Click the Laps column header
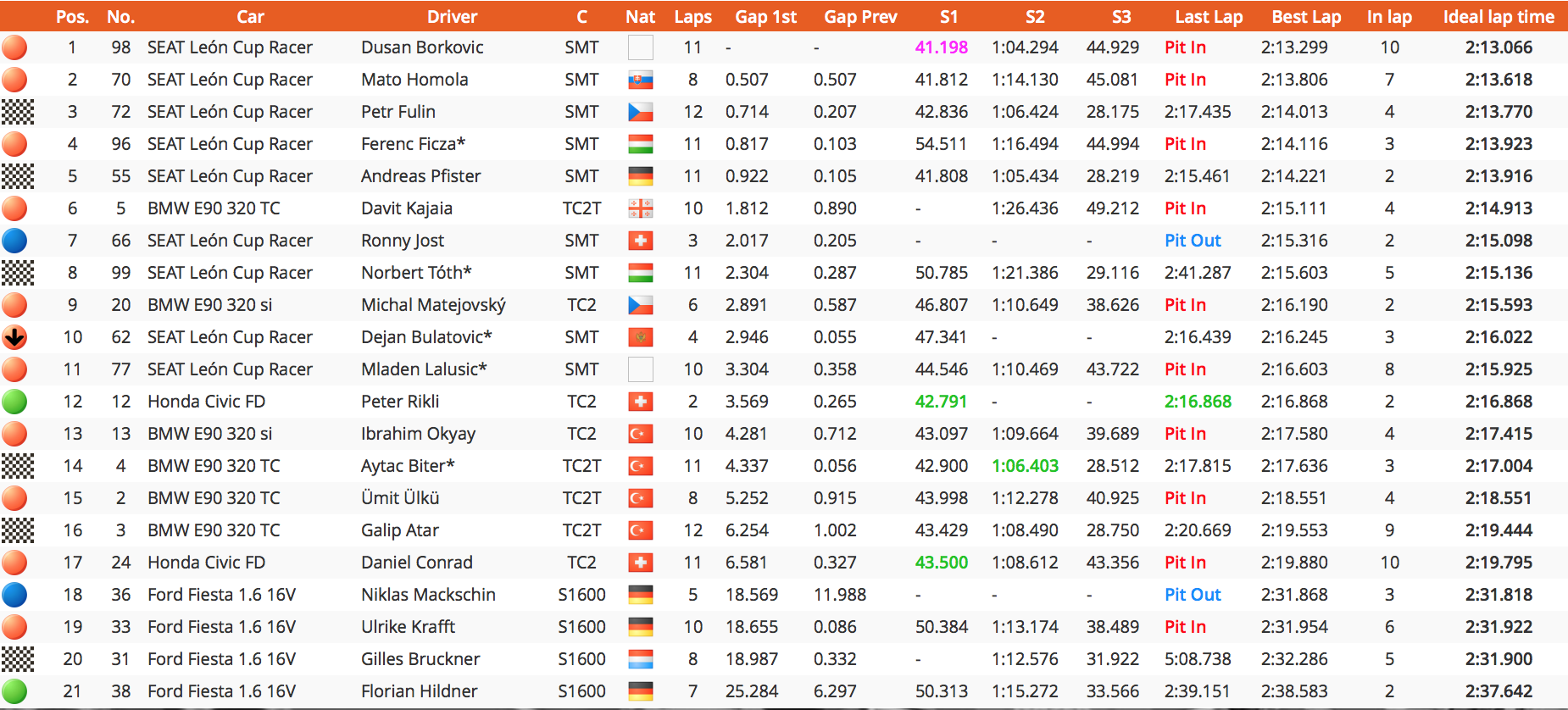Image resolution: width=1568 pixels, height=710 pixels. pyautogui.click(x=693, y=16)
